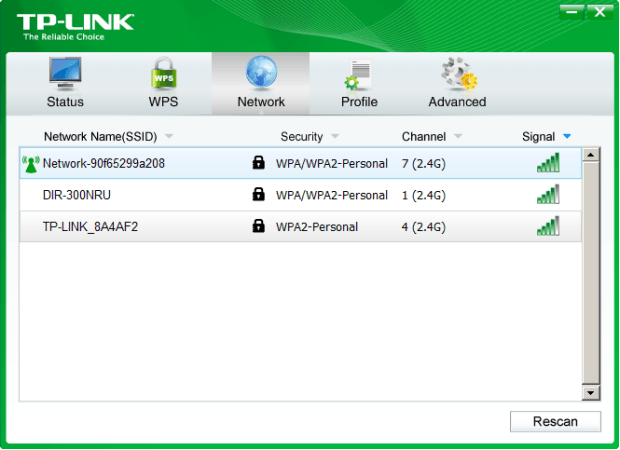The width and height of the screenshot is (620, 450).
Task: Click the connected antenna icon beside Network-90f65299a208
Action: pos(31,164)
